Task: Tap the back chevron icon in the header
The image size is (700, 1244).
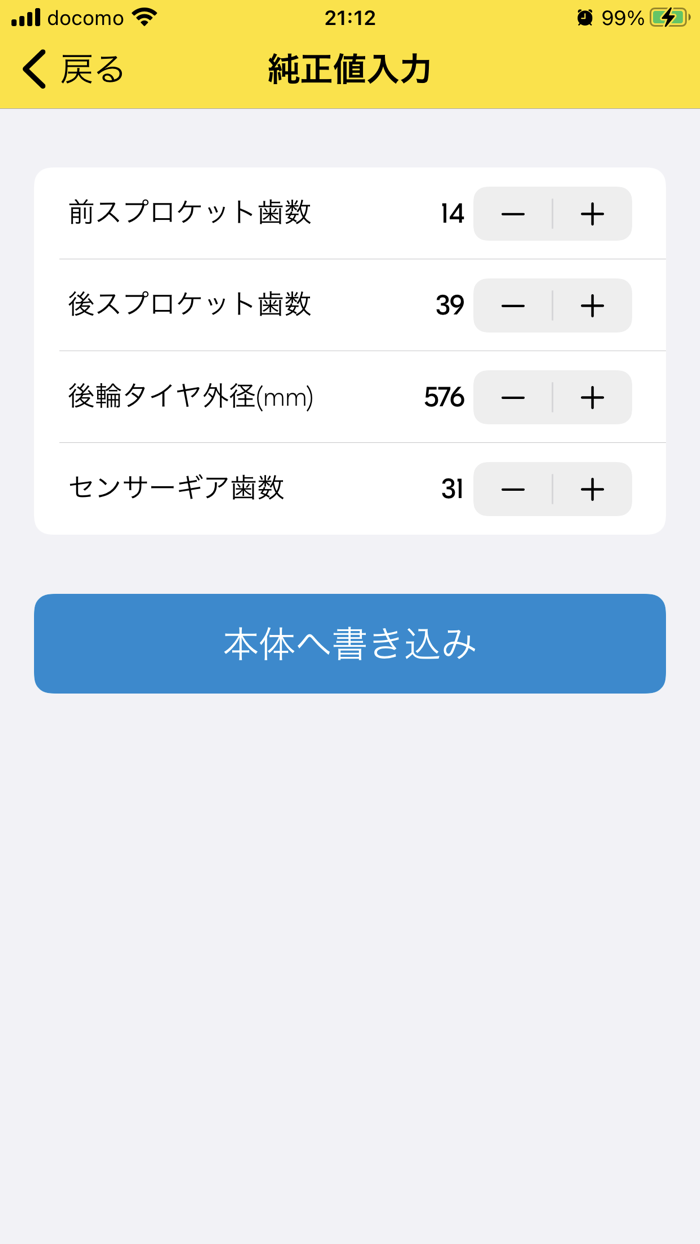Action: coord(31,70)
